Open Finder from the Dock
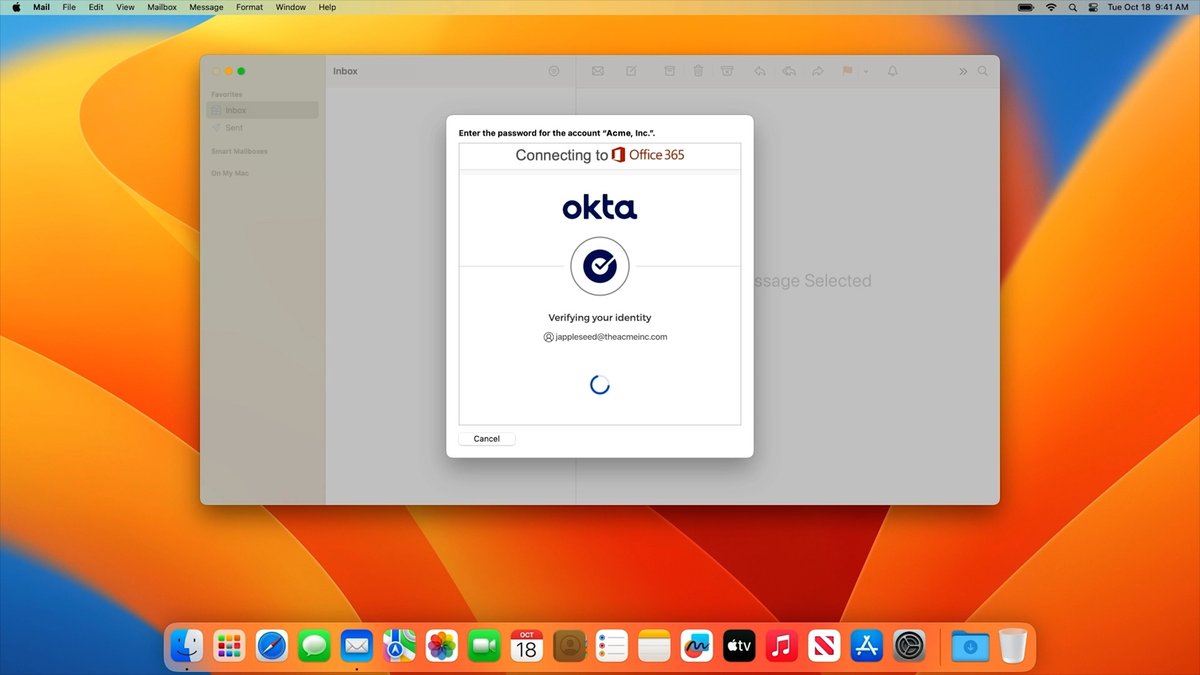This screenshot has width=1200, height=675. coord(187,646)
